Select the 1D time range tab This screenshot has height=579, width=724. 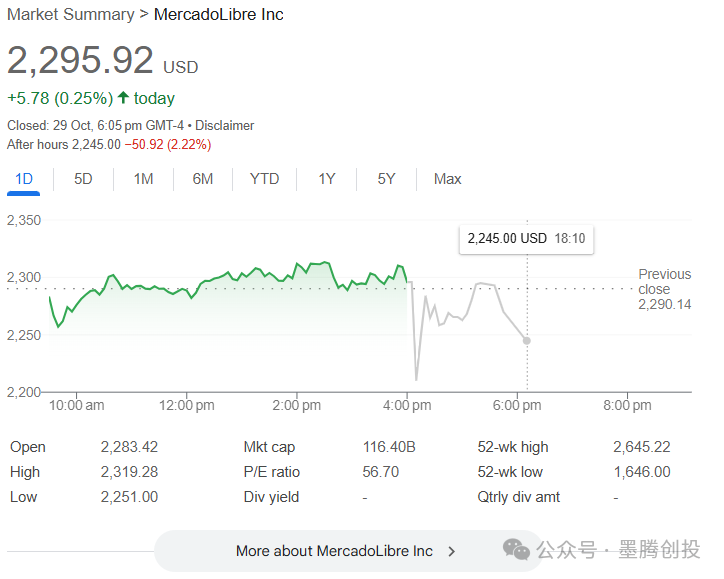pyautogui.click(x=24, y=179)
